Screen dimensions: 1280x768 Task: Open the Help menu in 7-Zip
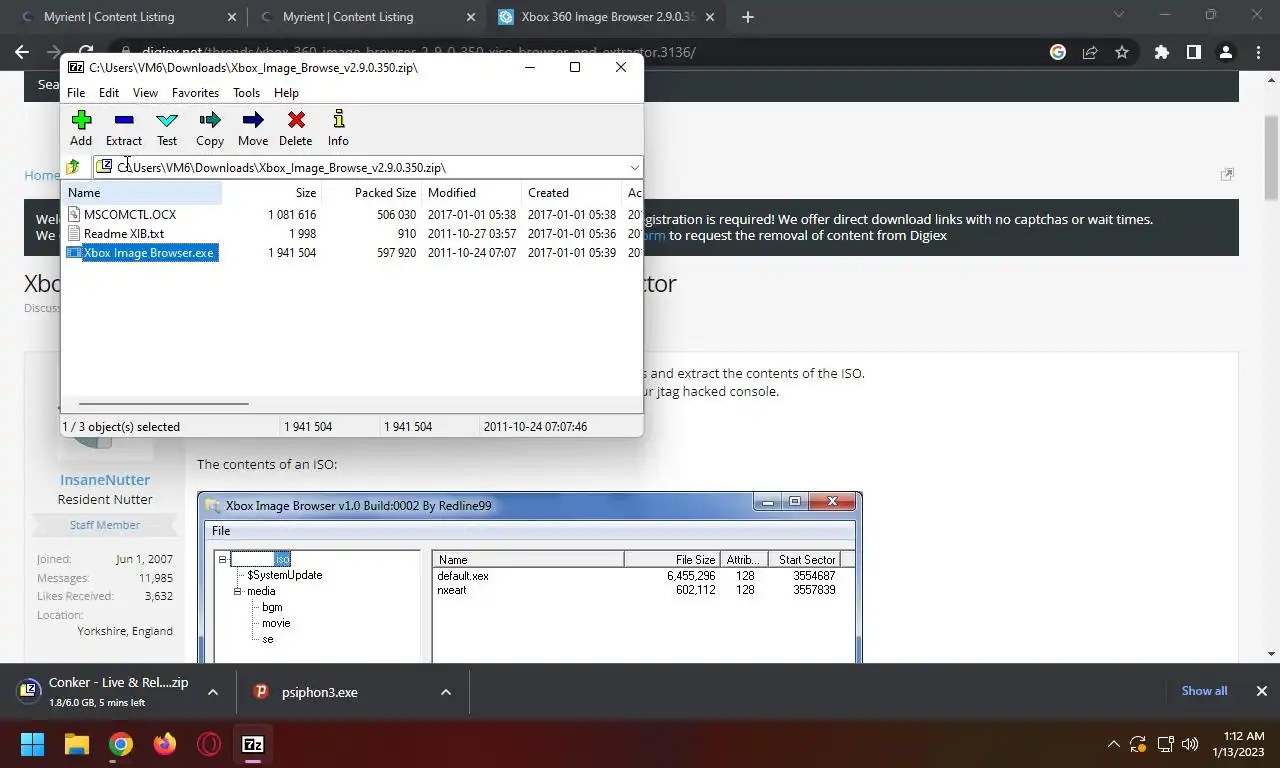[x=286, y=92]
